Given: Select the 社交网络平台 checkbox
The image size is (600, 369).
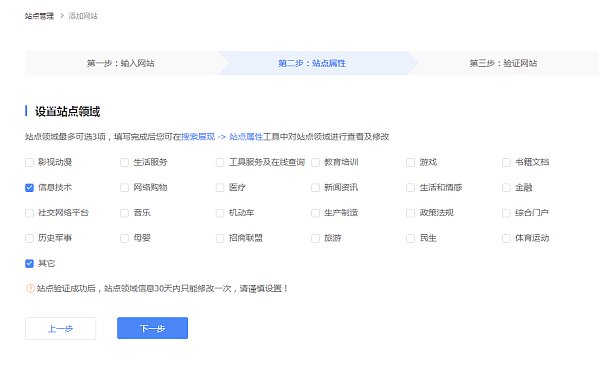Looking at the screenshot, I should pos(29,213).
